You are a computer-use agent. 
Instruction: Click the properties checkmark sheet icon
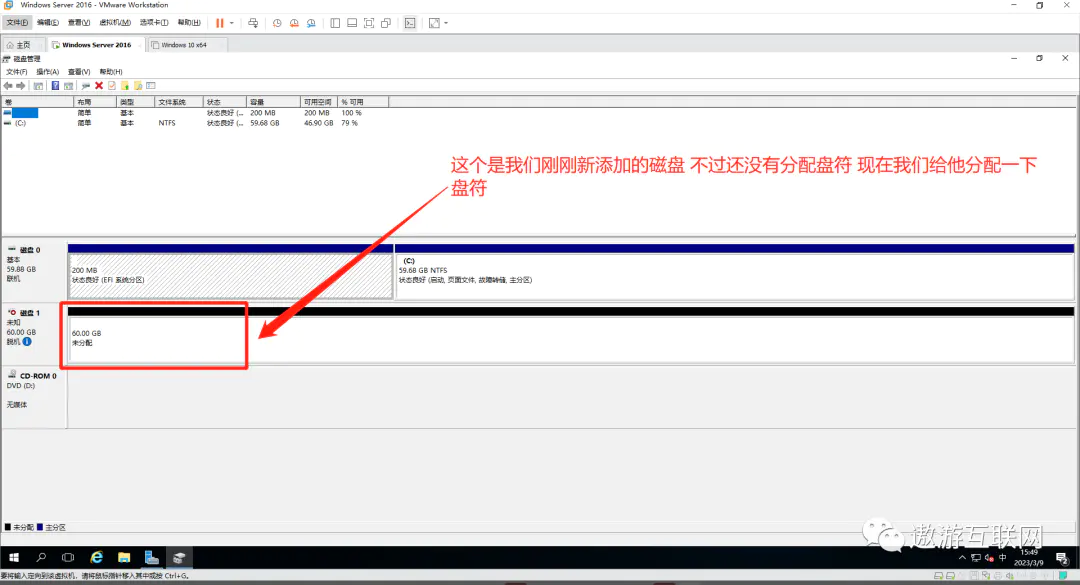112,86
